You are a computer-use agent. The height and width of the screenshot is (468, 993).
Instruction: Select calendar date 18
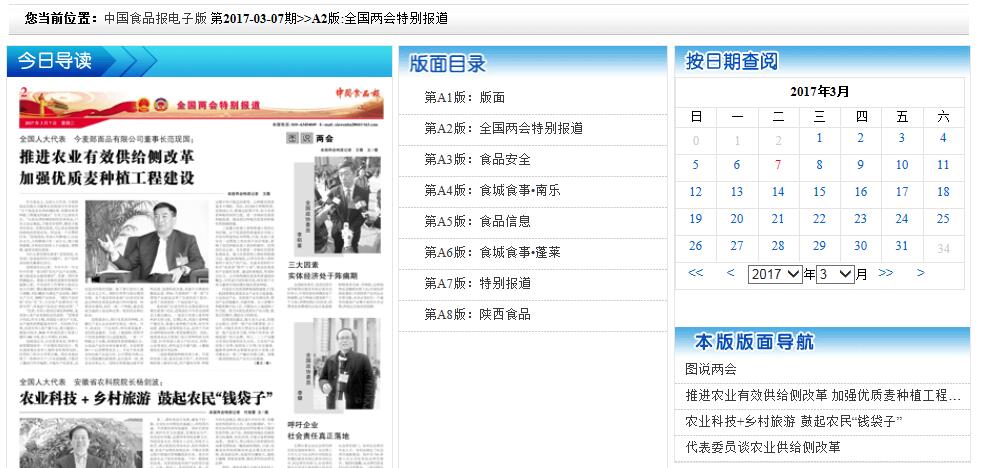click(x=943, y=192)
